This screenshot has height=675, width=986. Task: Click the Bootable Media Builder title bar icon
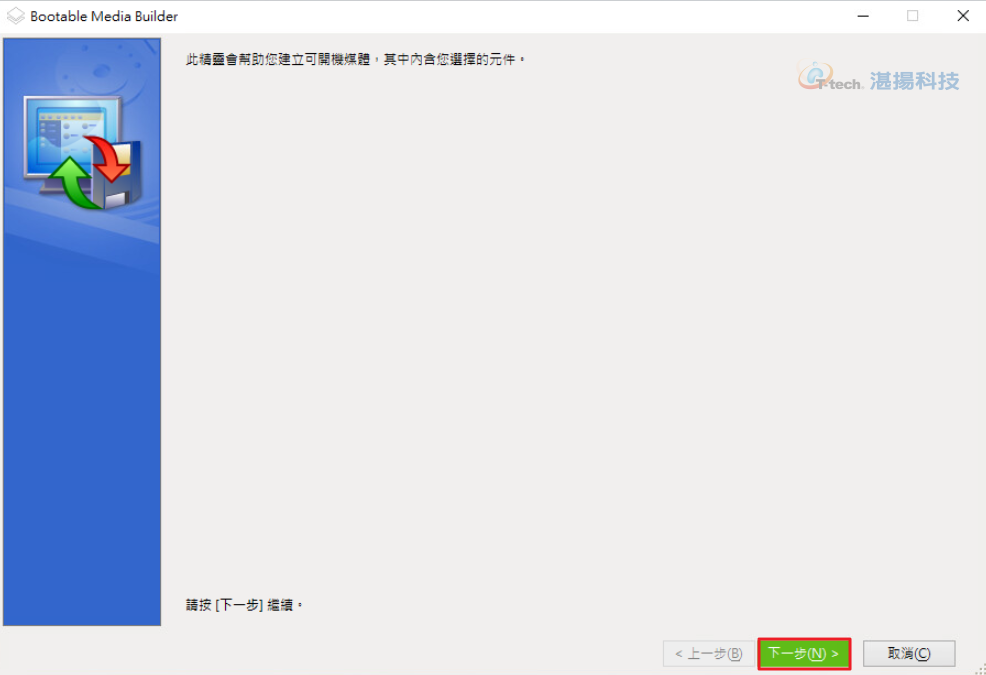[x=15, y=16]
